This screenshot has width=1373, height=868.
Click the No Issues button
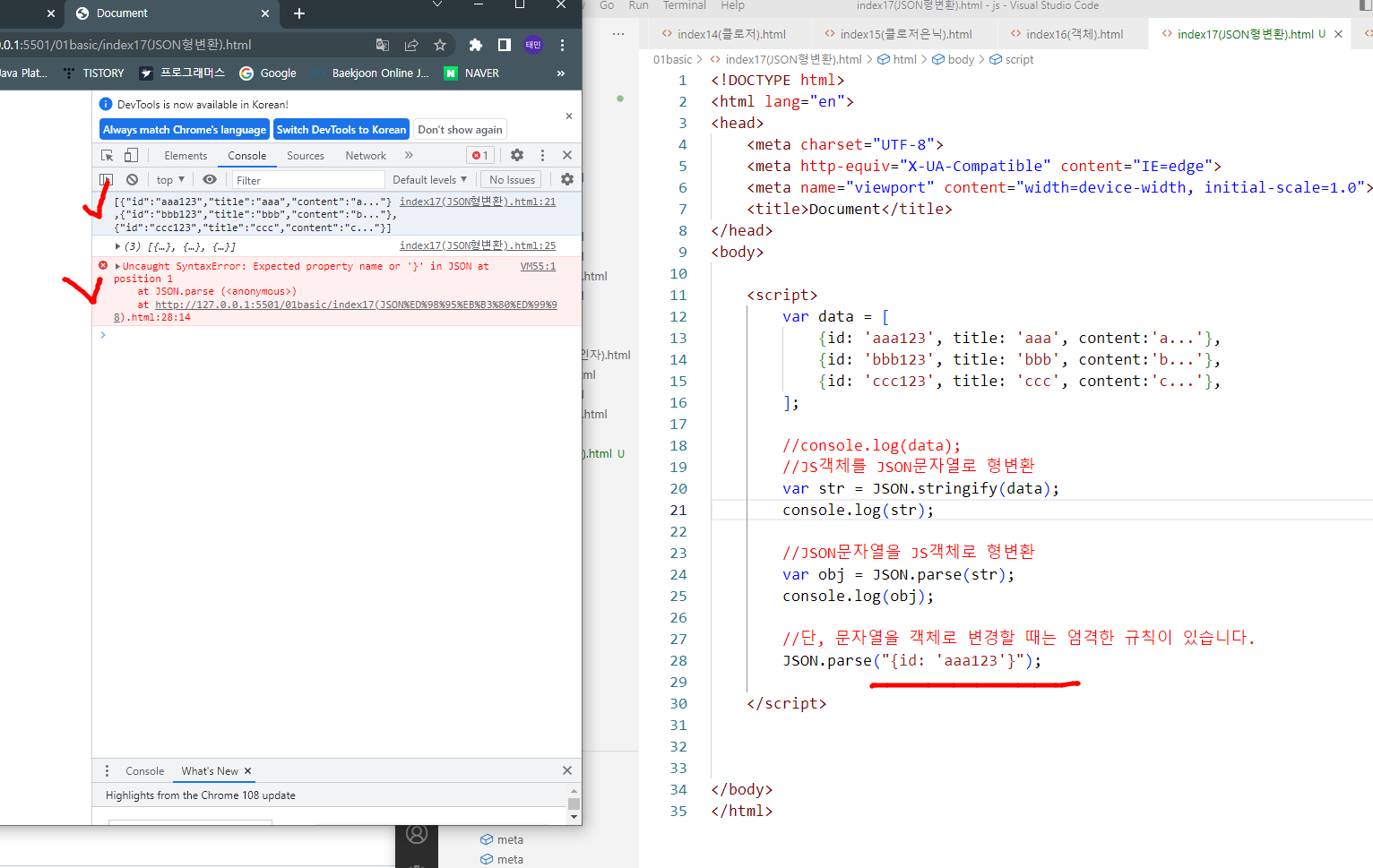tap(513, 180)
